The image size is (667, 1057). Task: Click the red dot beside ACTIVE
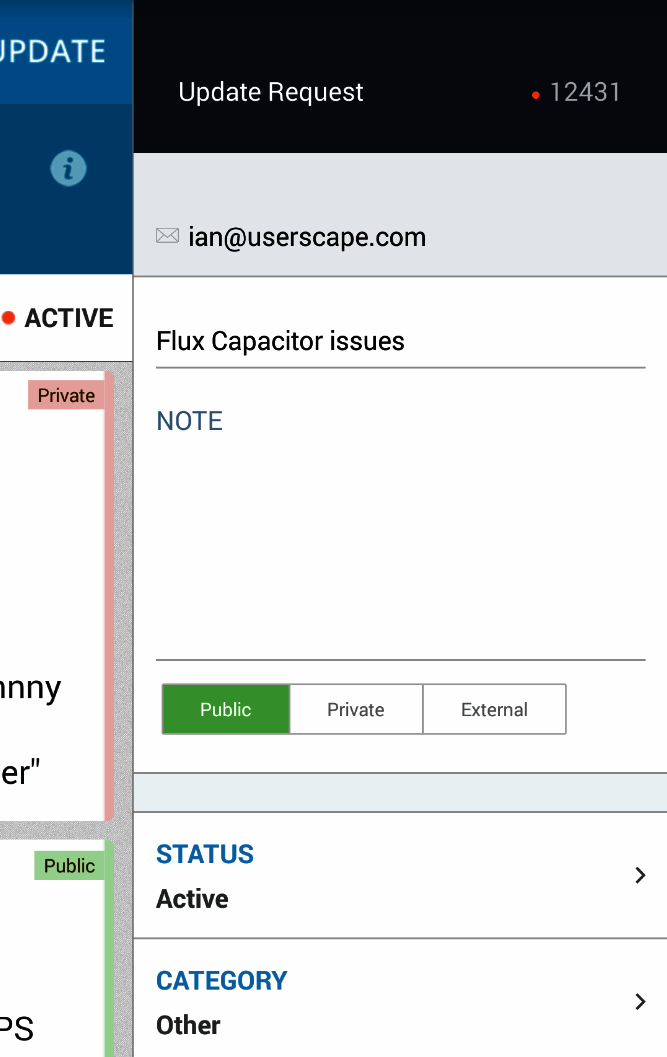point(9,318)
